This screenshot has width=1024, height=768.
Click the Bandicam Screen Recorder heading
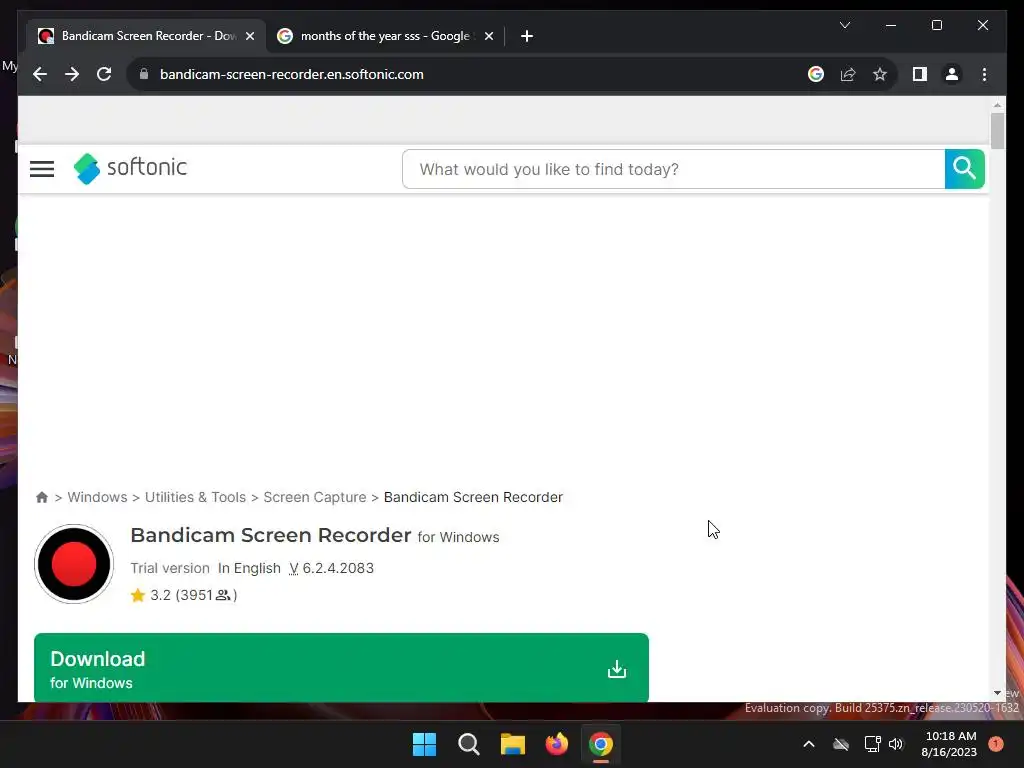tap(270, 535)
